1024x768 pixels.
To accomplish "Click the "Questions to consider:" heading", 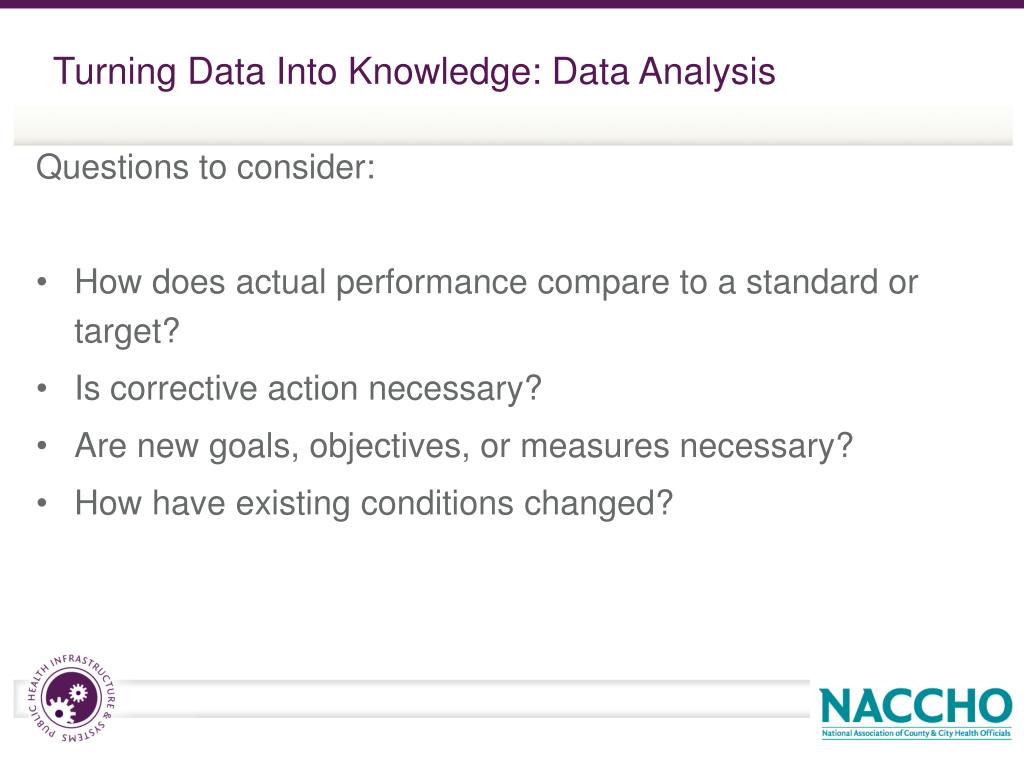I will coord(206,167).
